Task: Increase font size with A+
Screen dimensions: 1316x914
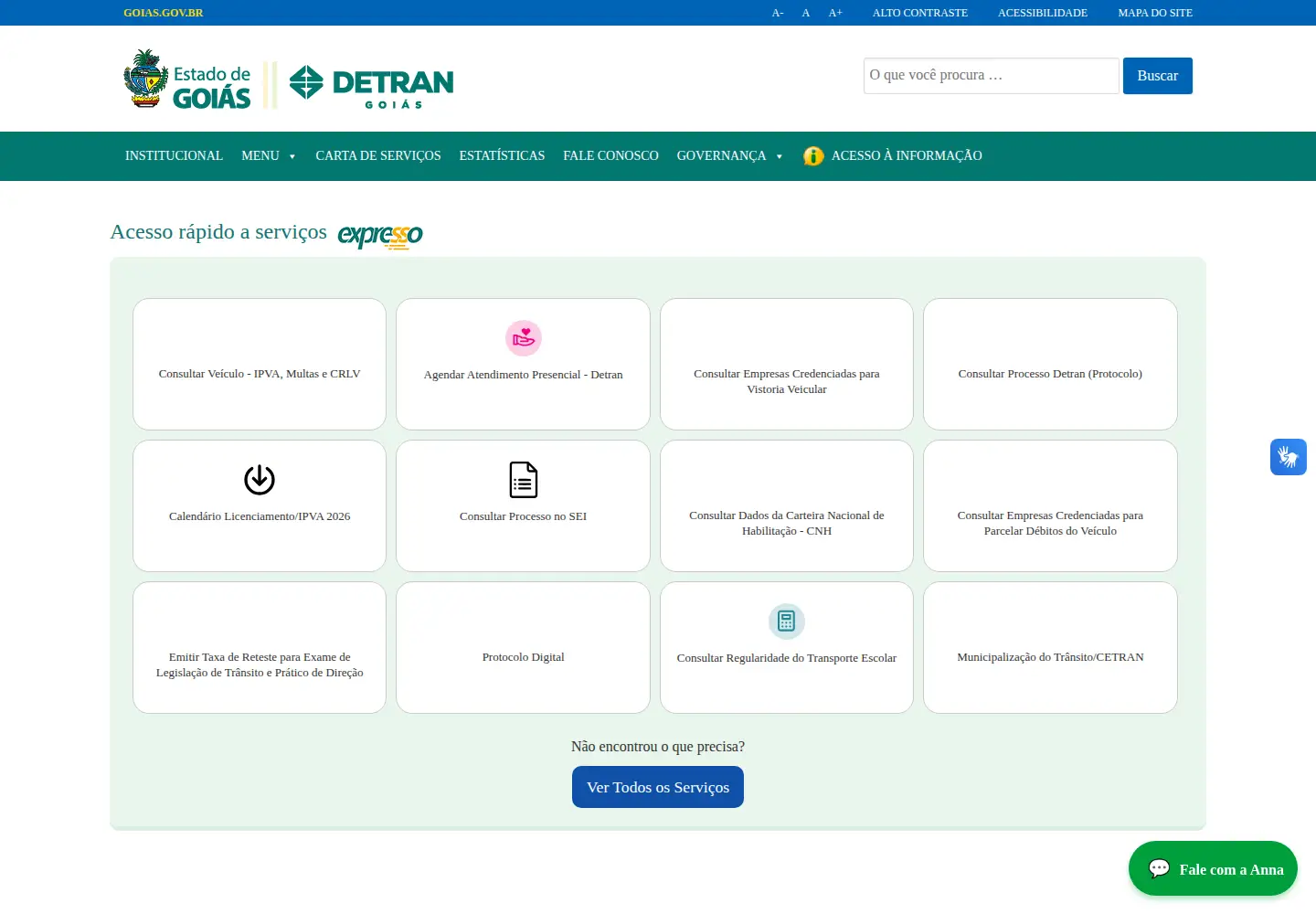Action: 835,13
